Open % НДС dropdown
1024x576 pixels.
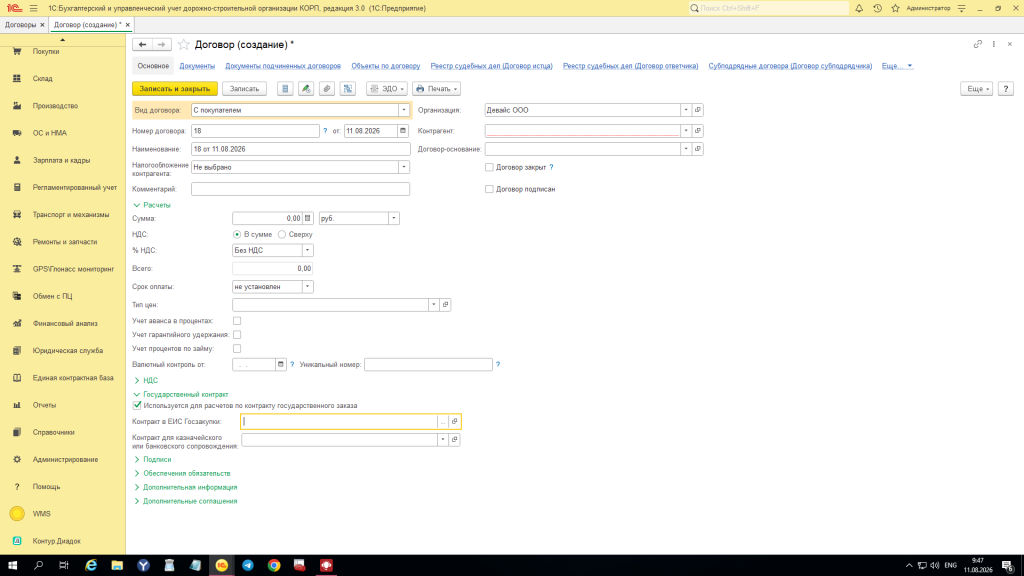(308, 250)
